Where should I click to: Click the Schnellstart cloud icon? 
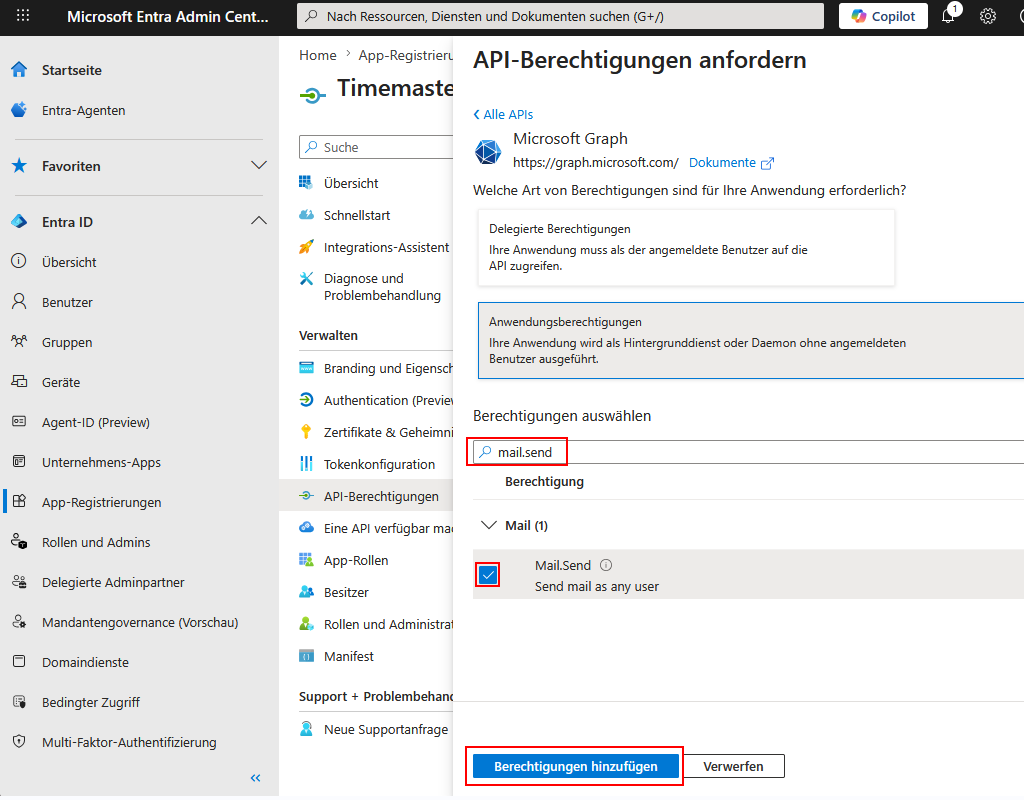[306, 215]
